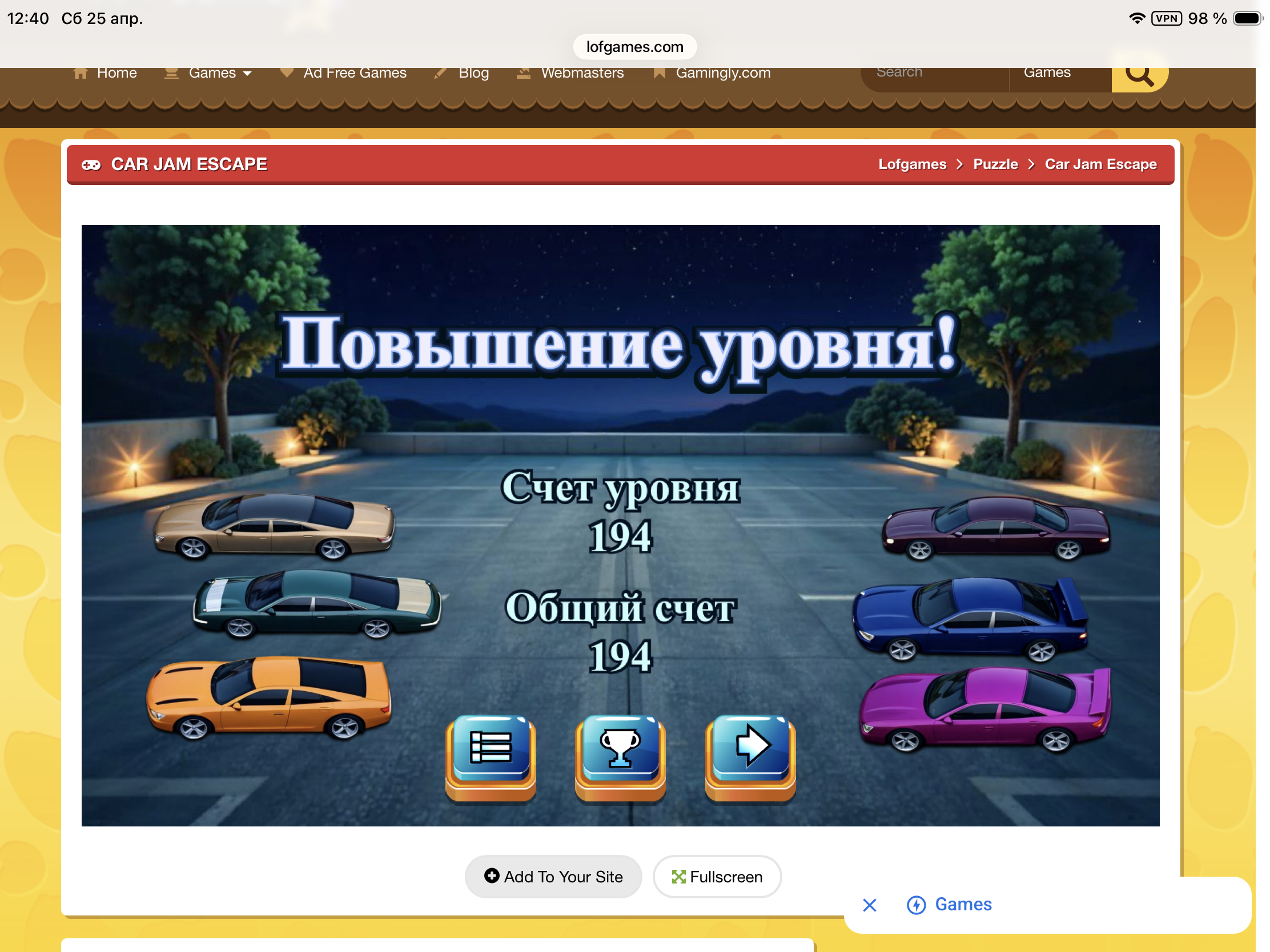This screenshot has height=952, width=1270.
Task: Click Add To Your Site button
Action: [553, 876]
